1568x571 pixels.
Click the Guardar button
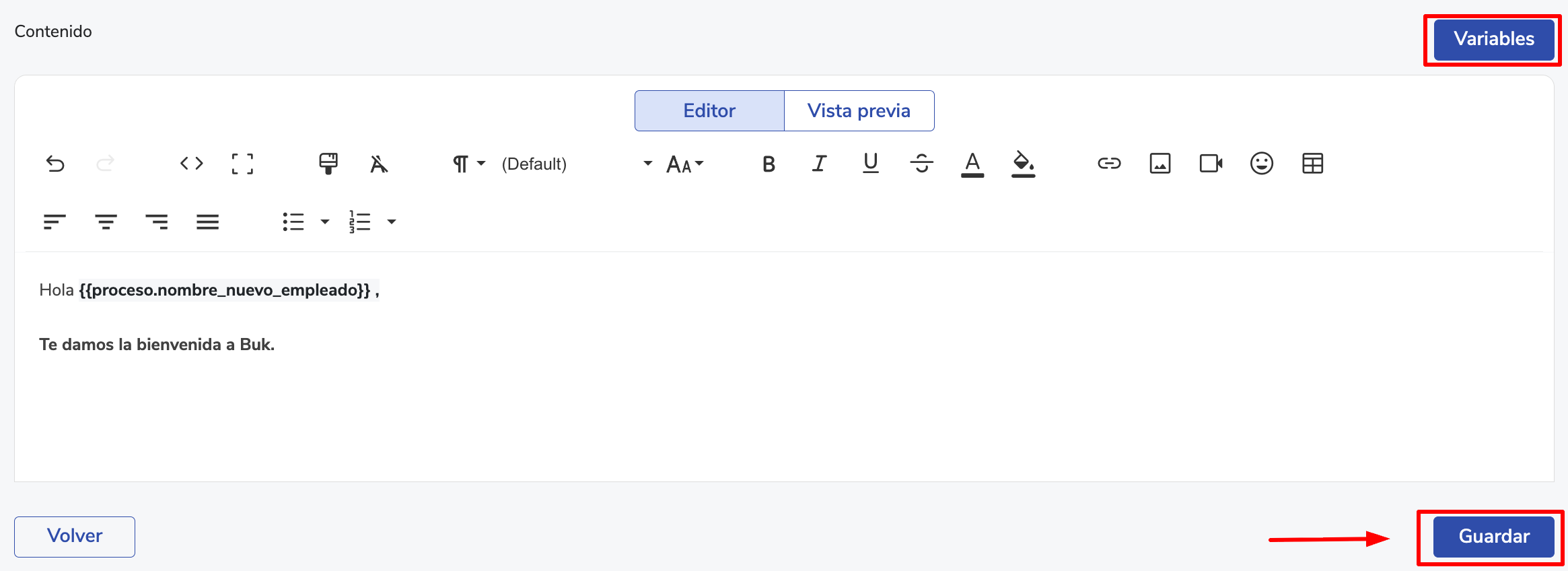1493,537
